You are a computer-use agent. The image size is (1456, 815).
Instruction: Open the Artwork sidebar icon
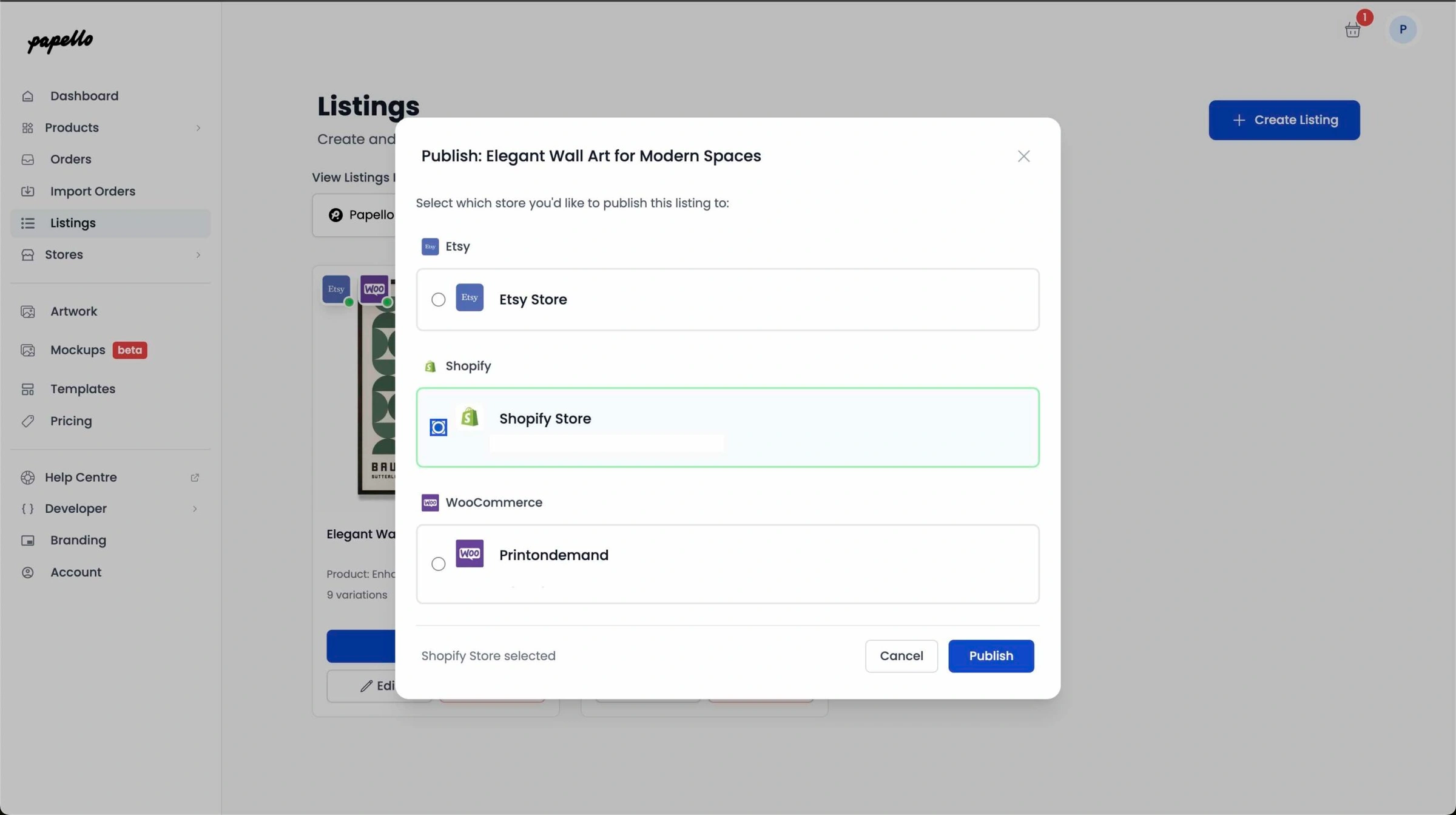tap(28, 311)
